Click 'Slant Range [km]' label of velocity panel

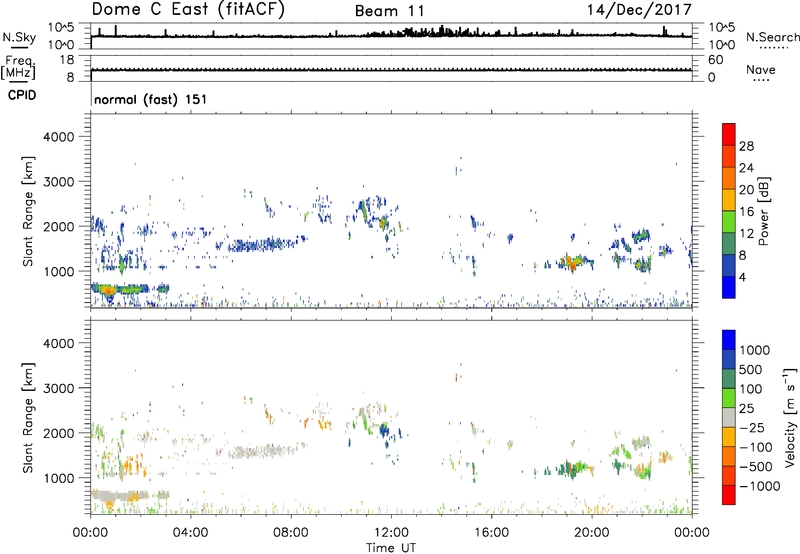tap(28, 418)
